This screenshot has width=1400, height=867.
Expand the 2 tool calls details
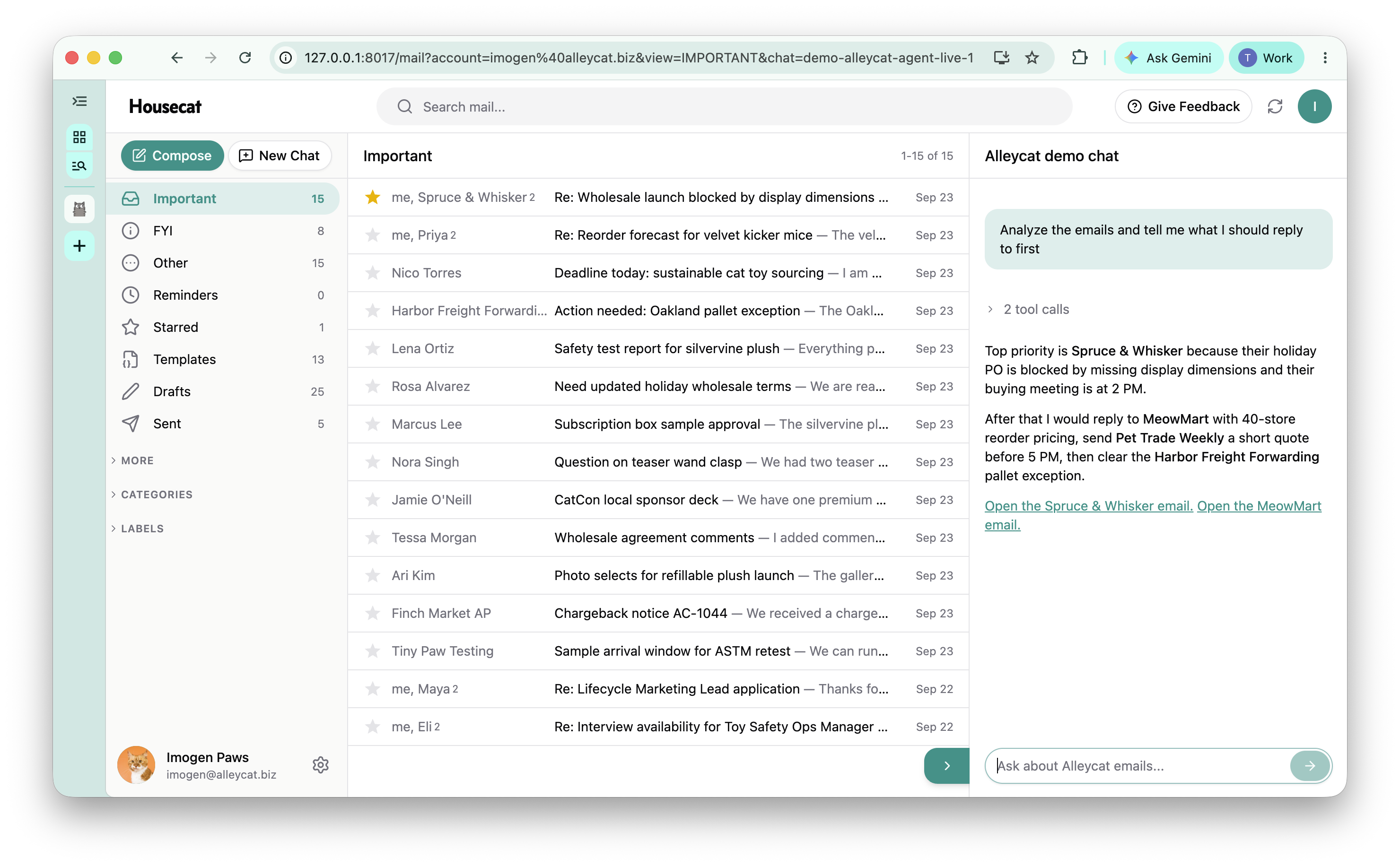pos(1028,310)
